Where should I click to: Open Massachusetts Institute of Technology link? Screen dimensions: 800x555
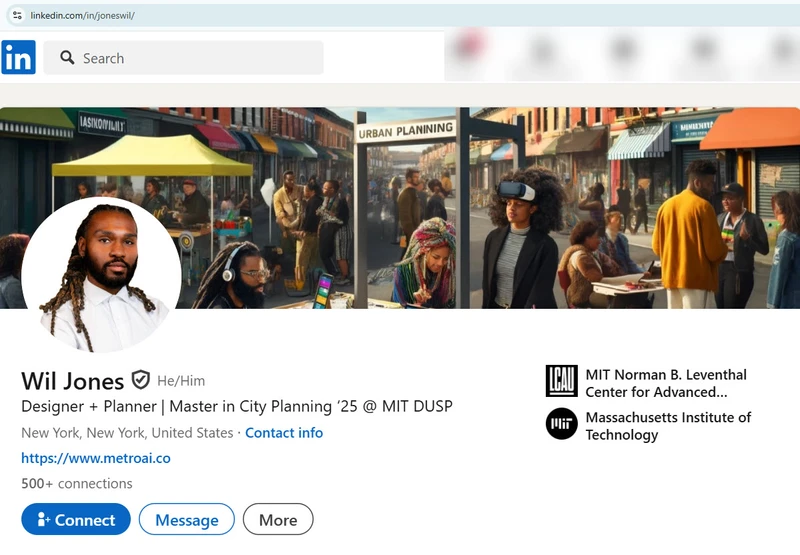(668, 426)
